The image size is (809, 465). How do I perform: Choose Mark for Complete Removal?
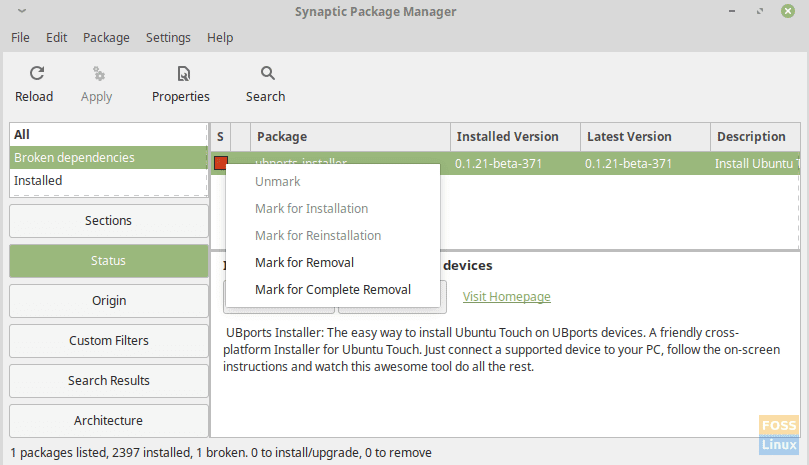click(x=333, y=290)
